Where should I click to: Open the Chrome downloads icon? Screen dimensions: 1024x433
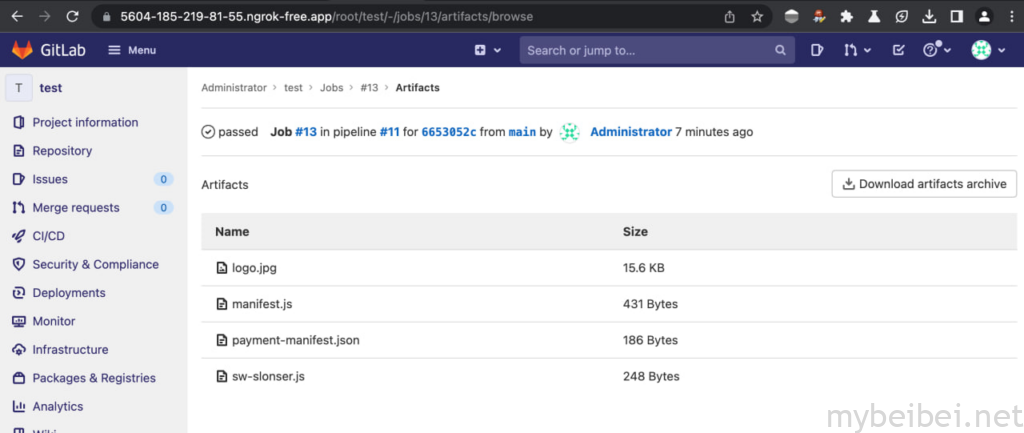(x=929, y=16)
